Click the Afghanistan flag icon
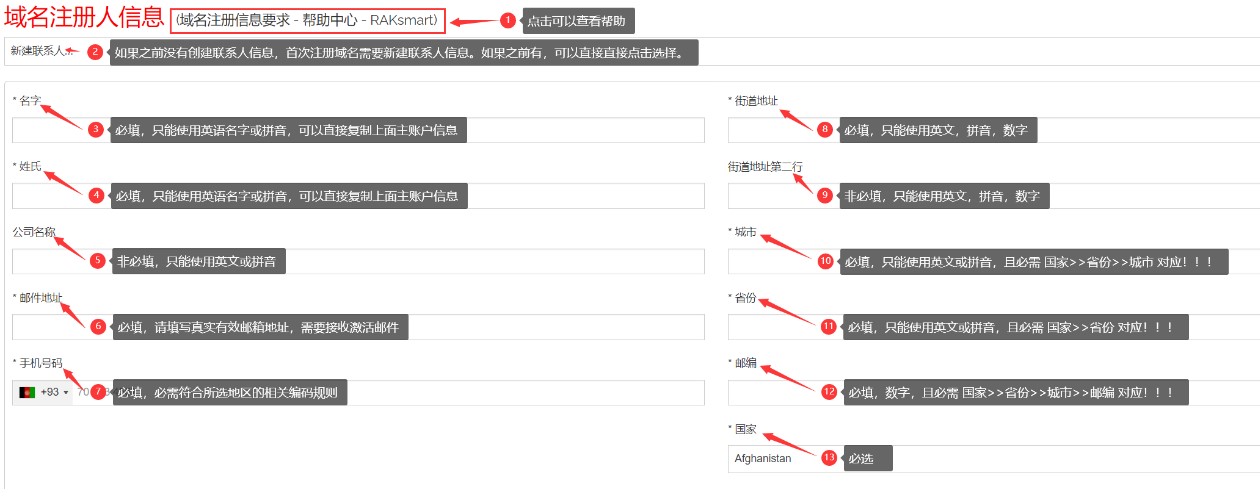 [x=27, y=393]
